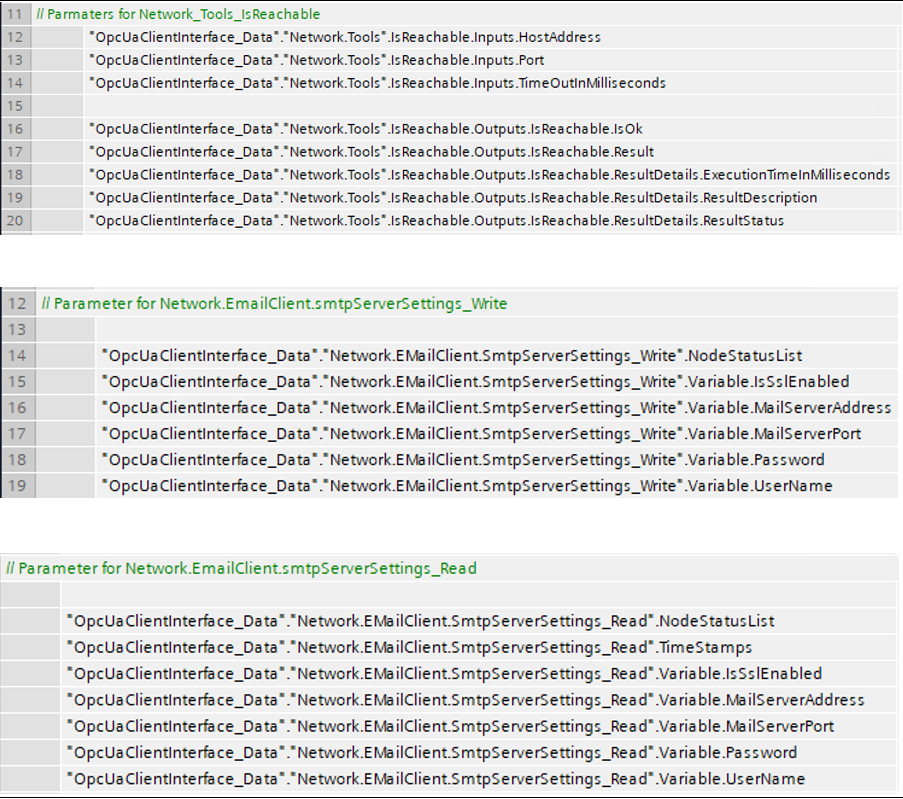
Task: Click SmtpServerSettings_Write Variable.MailServerAddress line
Action: [496, 408]
